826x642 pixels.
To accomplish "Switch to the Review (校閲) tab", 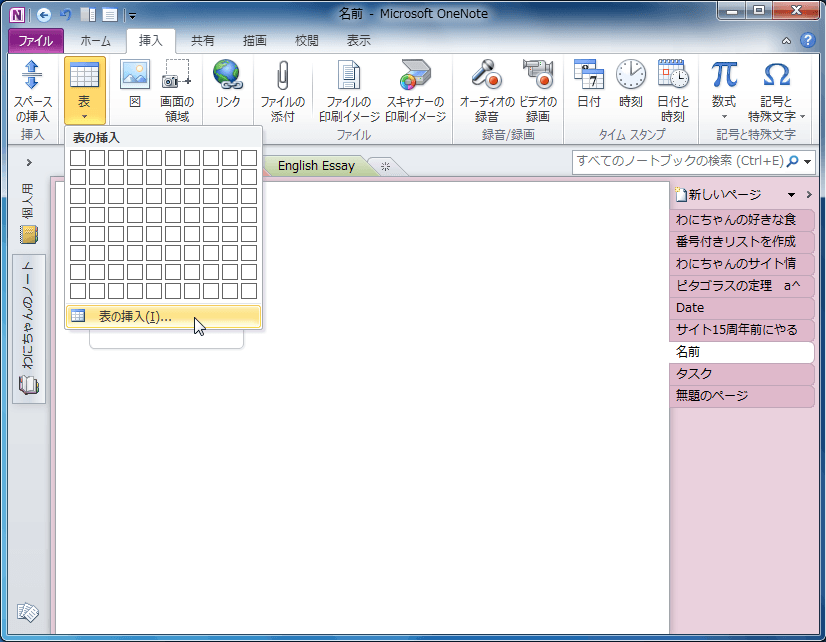I will pos(307,41).
